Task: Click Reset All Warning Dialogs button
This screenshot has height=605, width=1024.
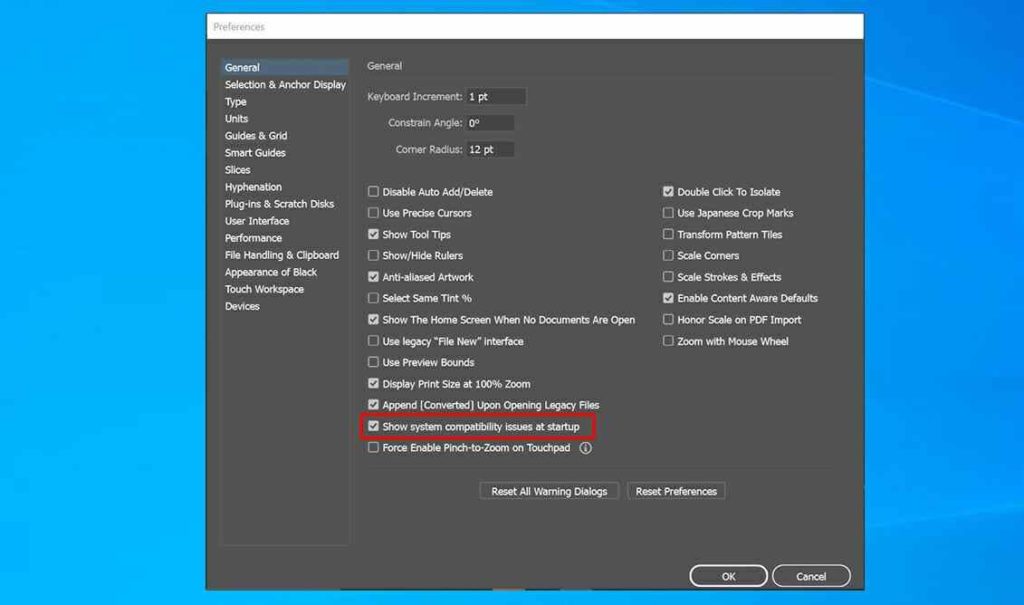Action: [549, 491]
